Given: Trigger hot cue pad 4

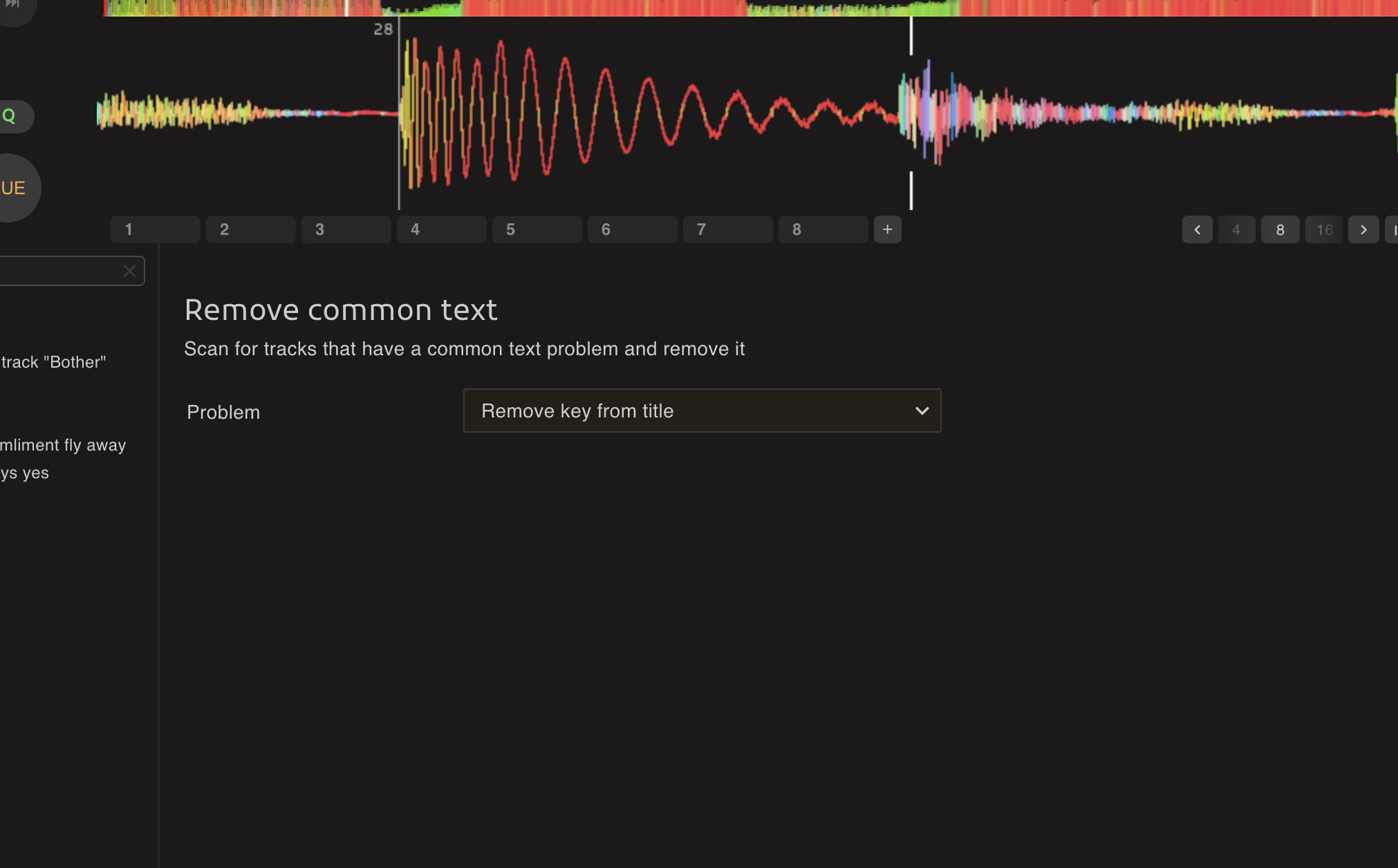Looking at the screenshot, I should click(x=441, y=229).
